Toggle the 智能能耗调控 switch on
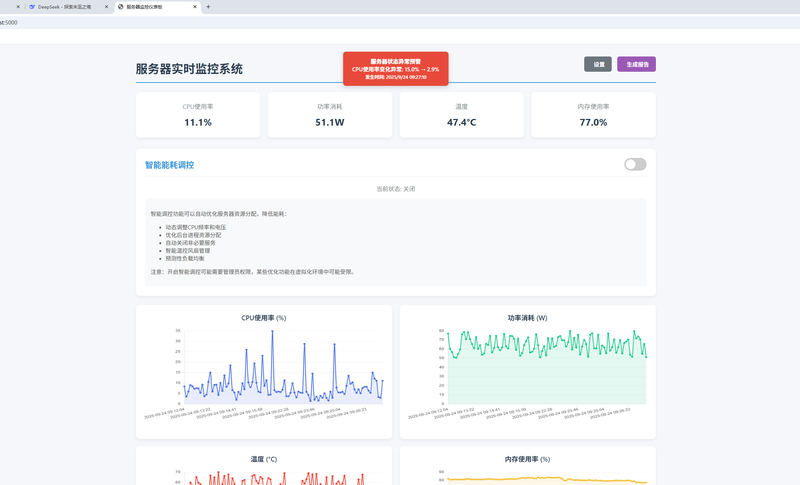 (635, 164)
